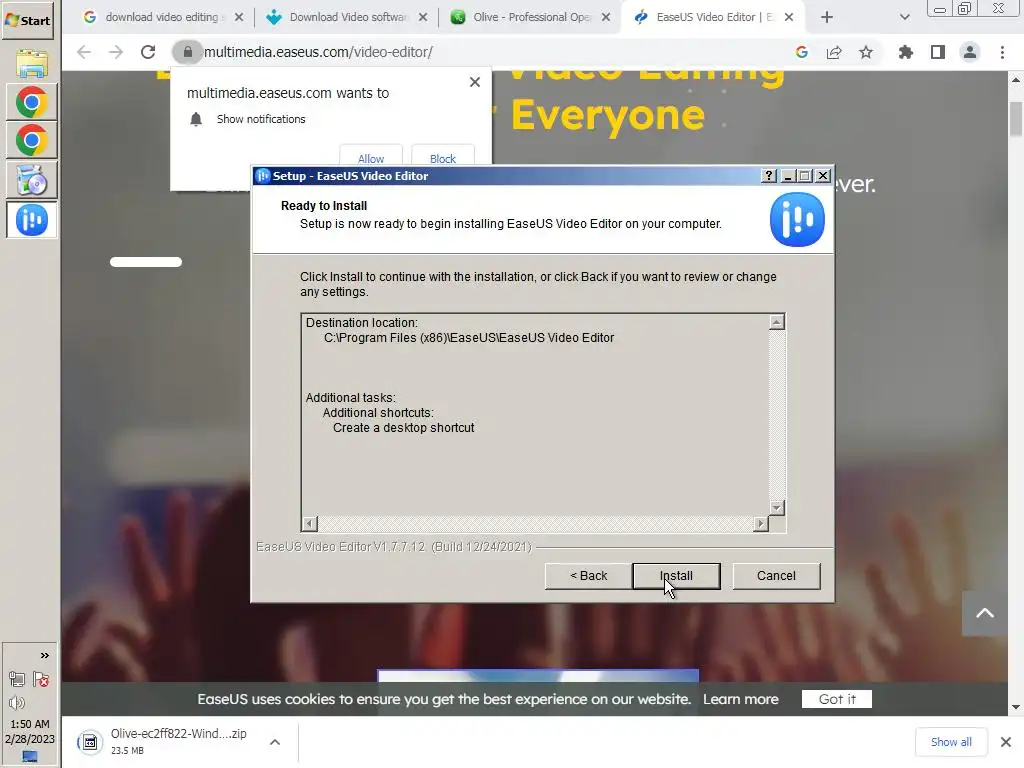Click the system clock 1:50 AM

[x=29, y=724]
